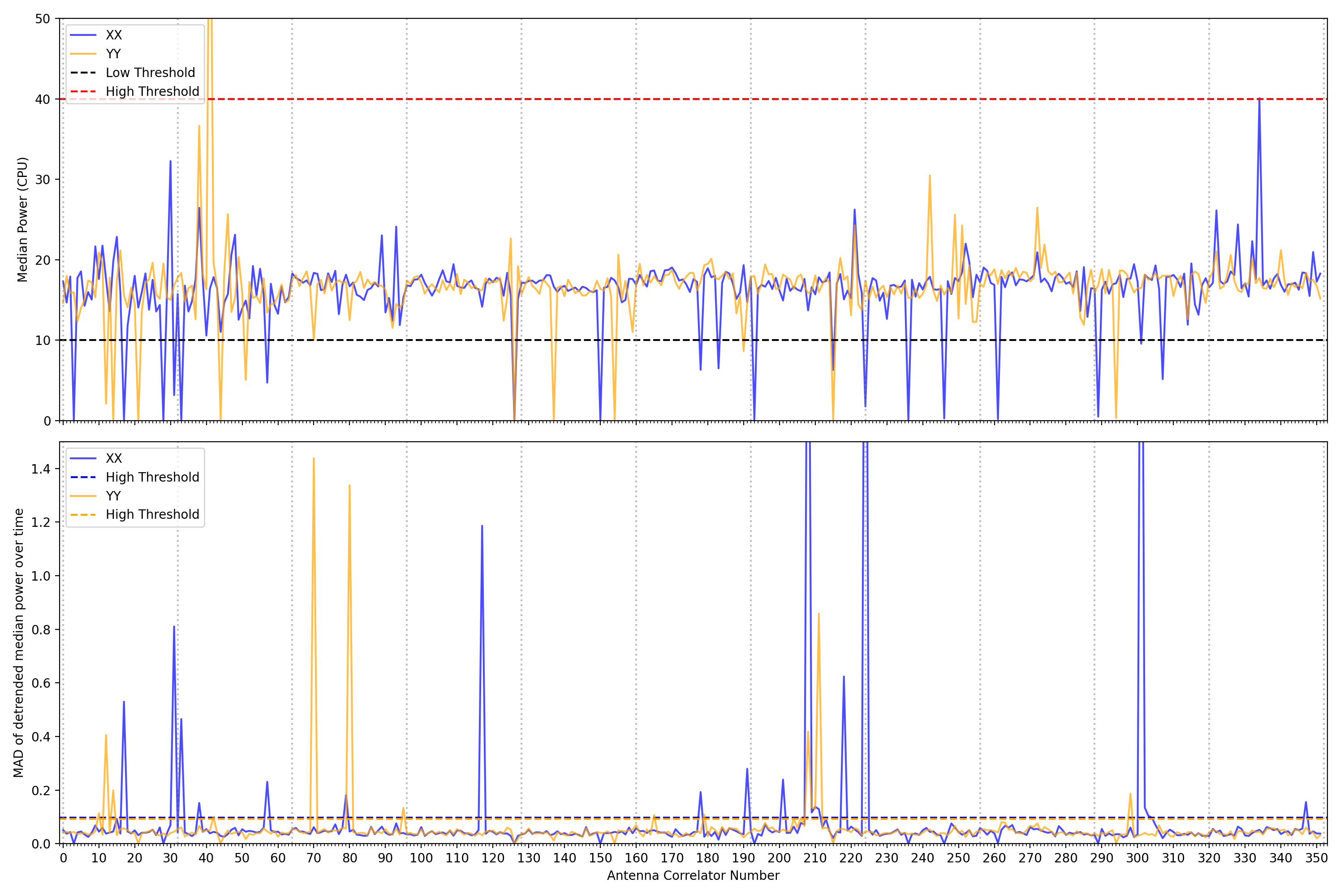1344x896 pixels.
Task: Click the bottom plot y-axis tick 0.4
Action: coord(41,737)
